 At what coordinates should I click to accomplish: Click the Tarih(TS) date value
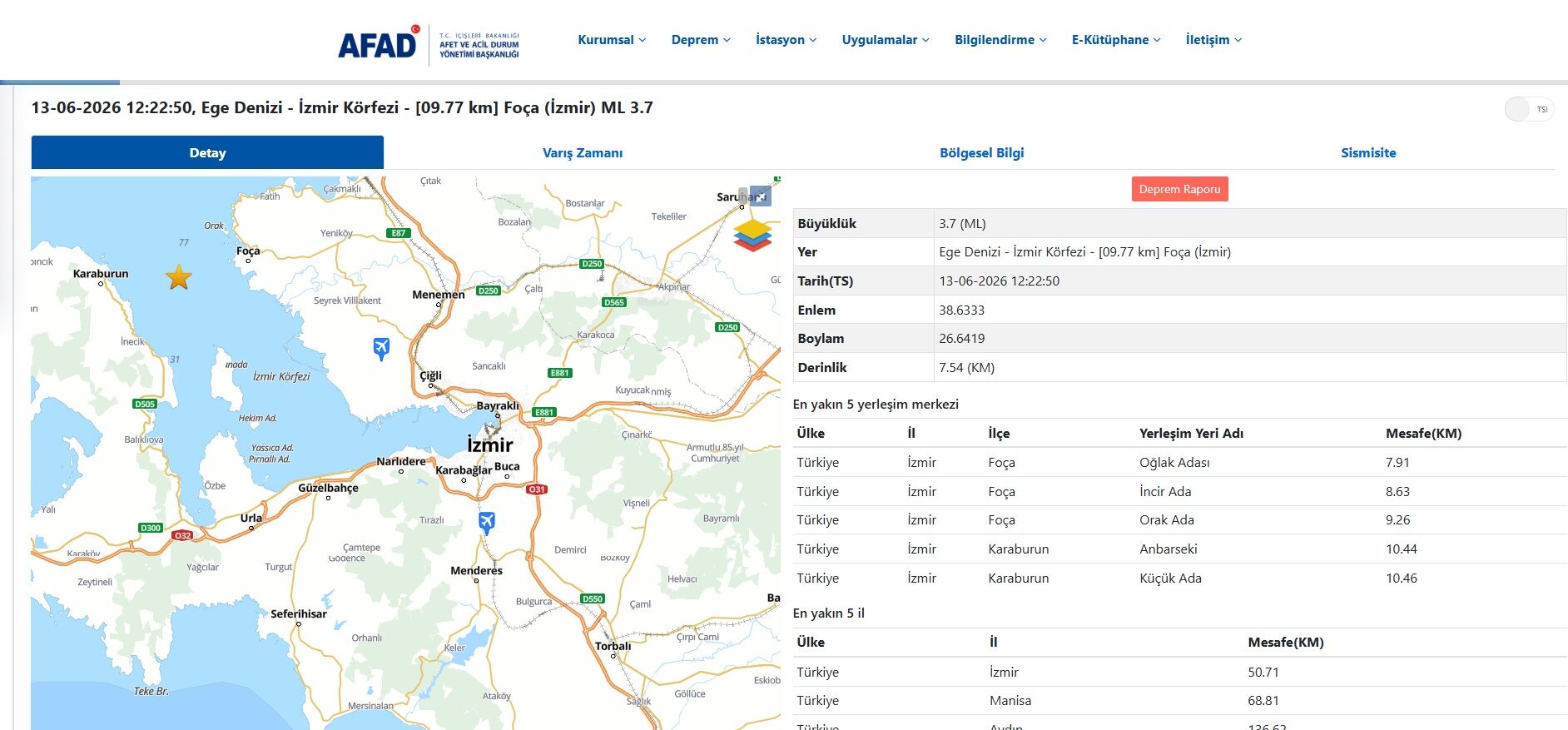tap(999, 281)
